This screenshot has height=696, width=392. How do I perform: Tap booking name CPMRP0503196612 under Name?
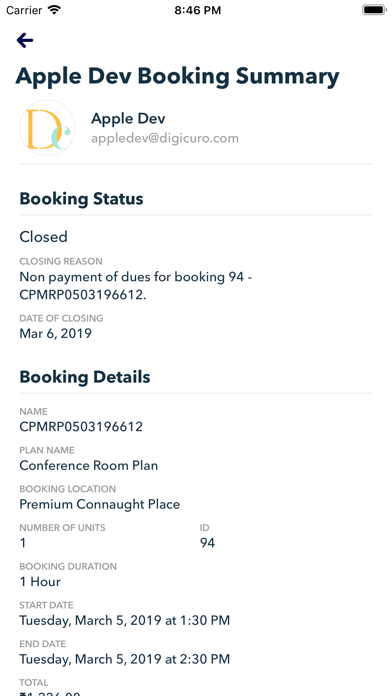point(81,427)
